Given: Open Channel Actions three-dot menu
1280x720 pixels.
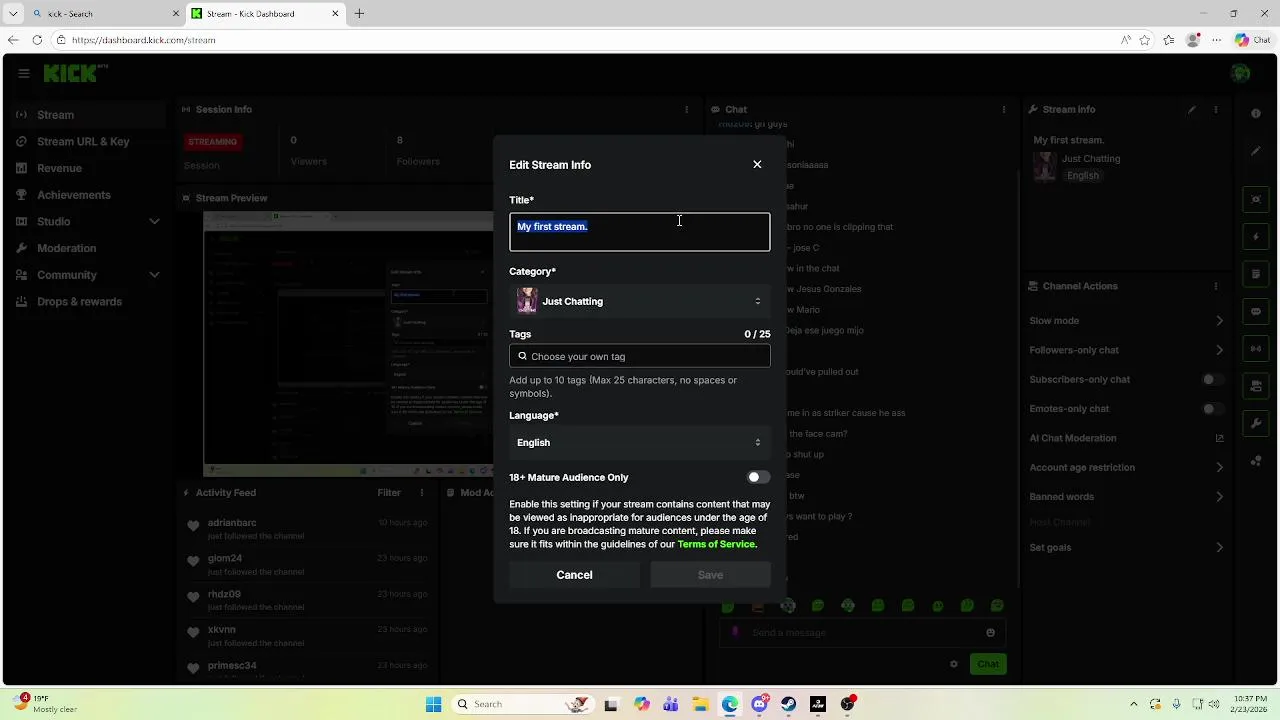Looking at the screenshot, I should 1217,286.
